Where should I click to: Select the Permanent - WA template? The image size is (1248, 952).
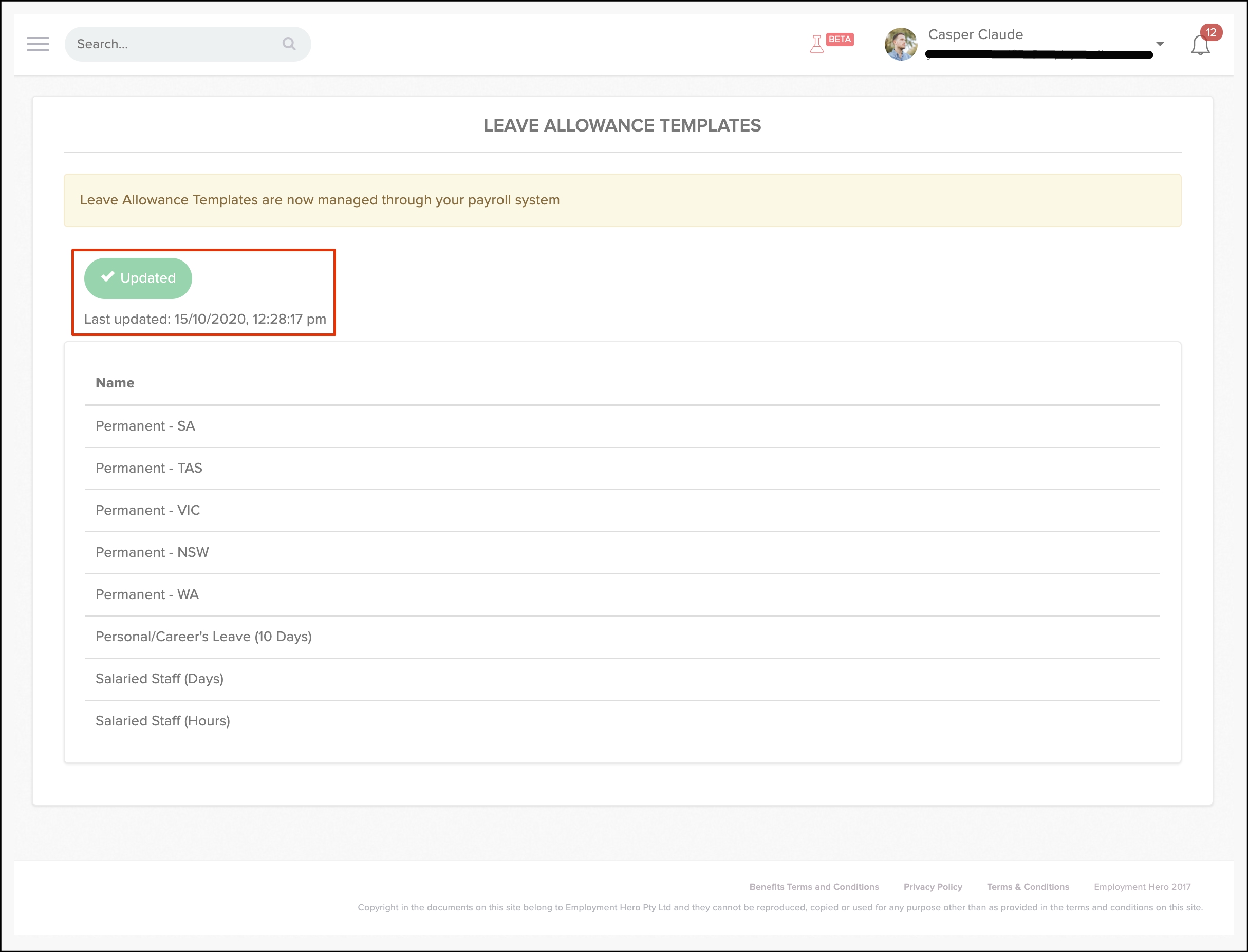coord(147,594)
